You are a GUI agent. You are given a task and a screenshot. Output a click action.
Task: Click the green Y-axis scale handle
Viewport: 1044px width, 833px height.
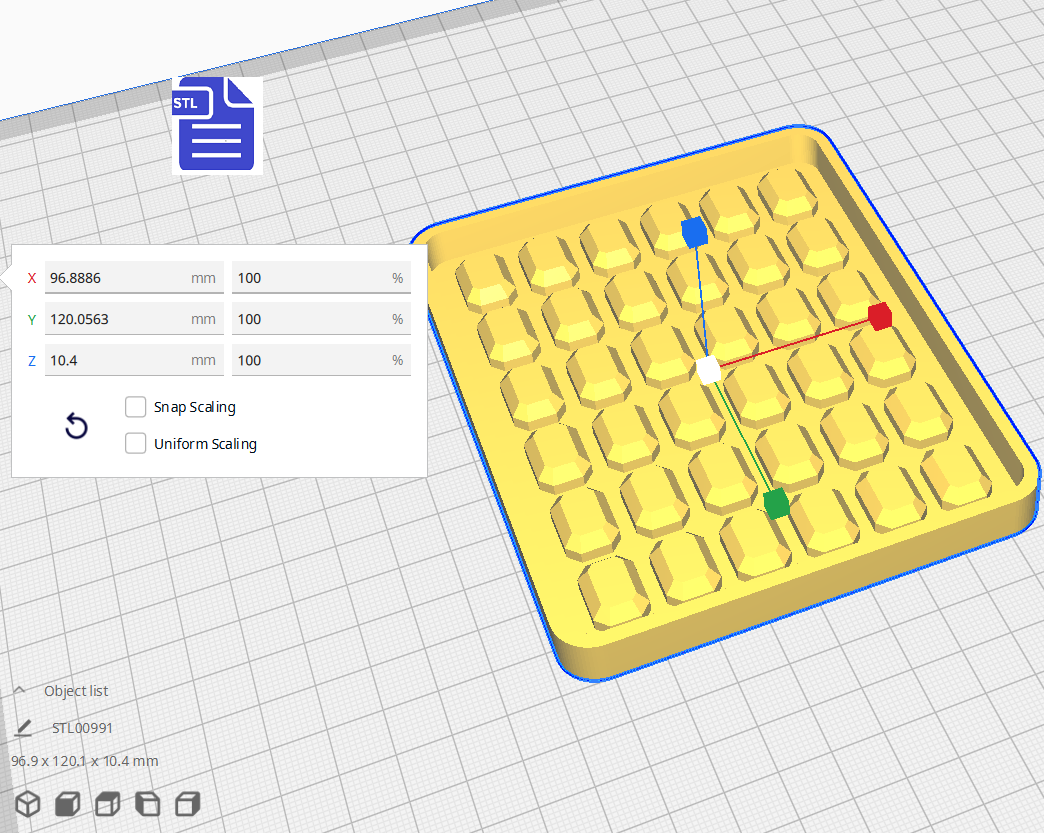tap(778, 504)
